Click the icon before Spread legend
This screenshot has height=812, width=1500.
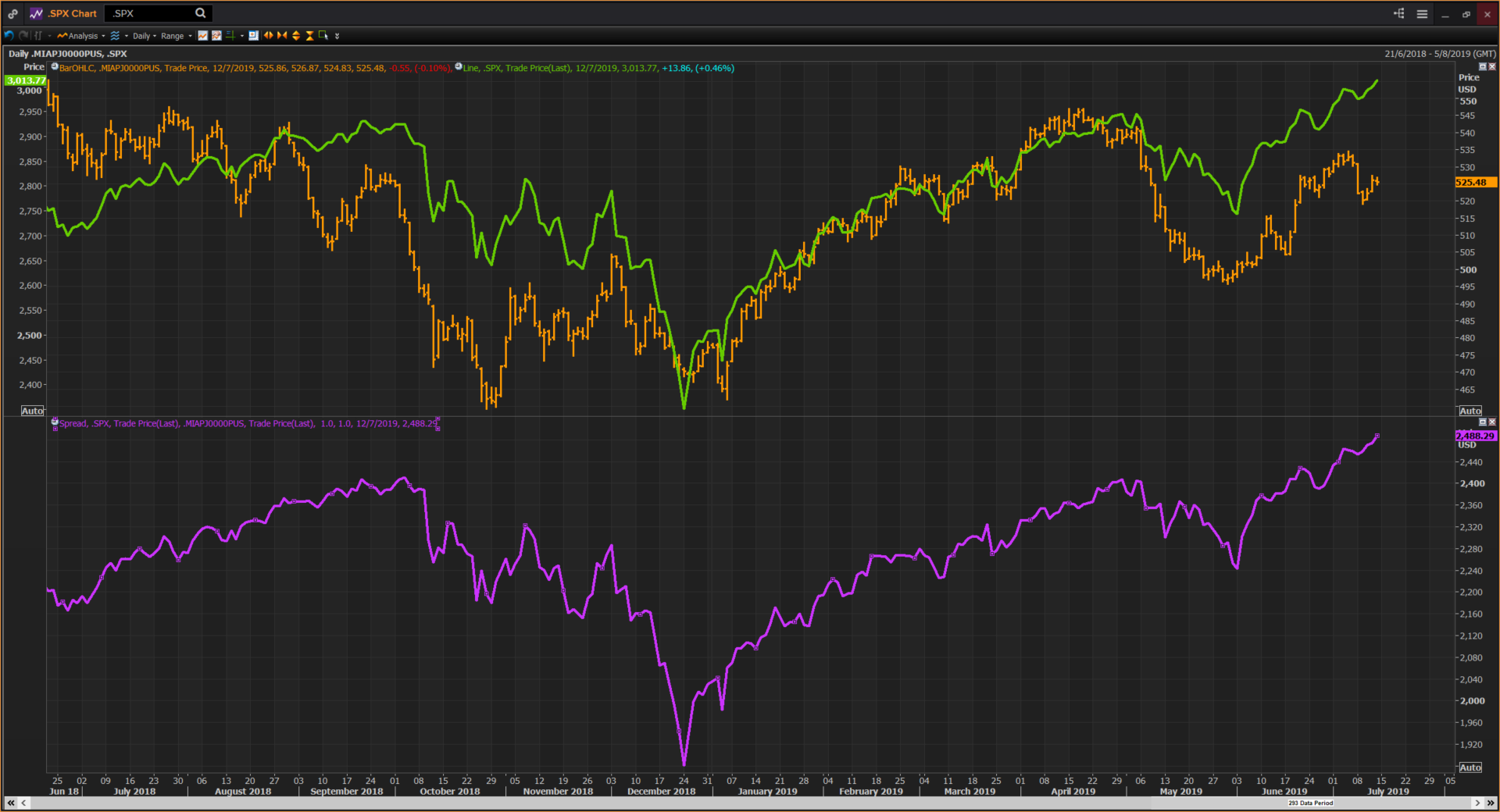[55, 422]
